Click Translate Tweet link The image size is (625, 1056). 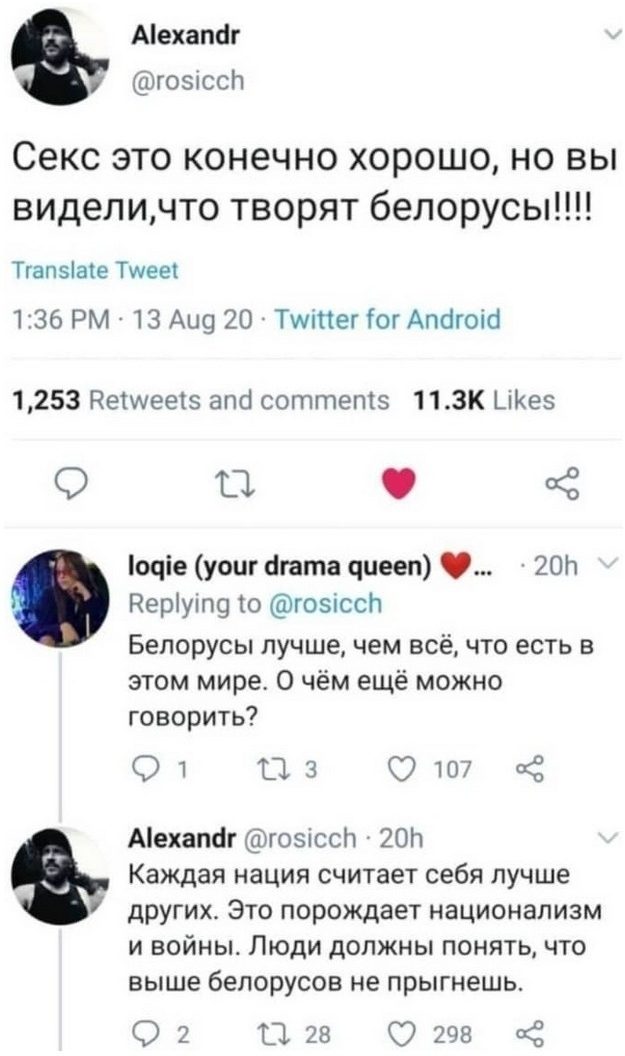click(95, 270)
